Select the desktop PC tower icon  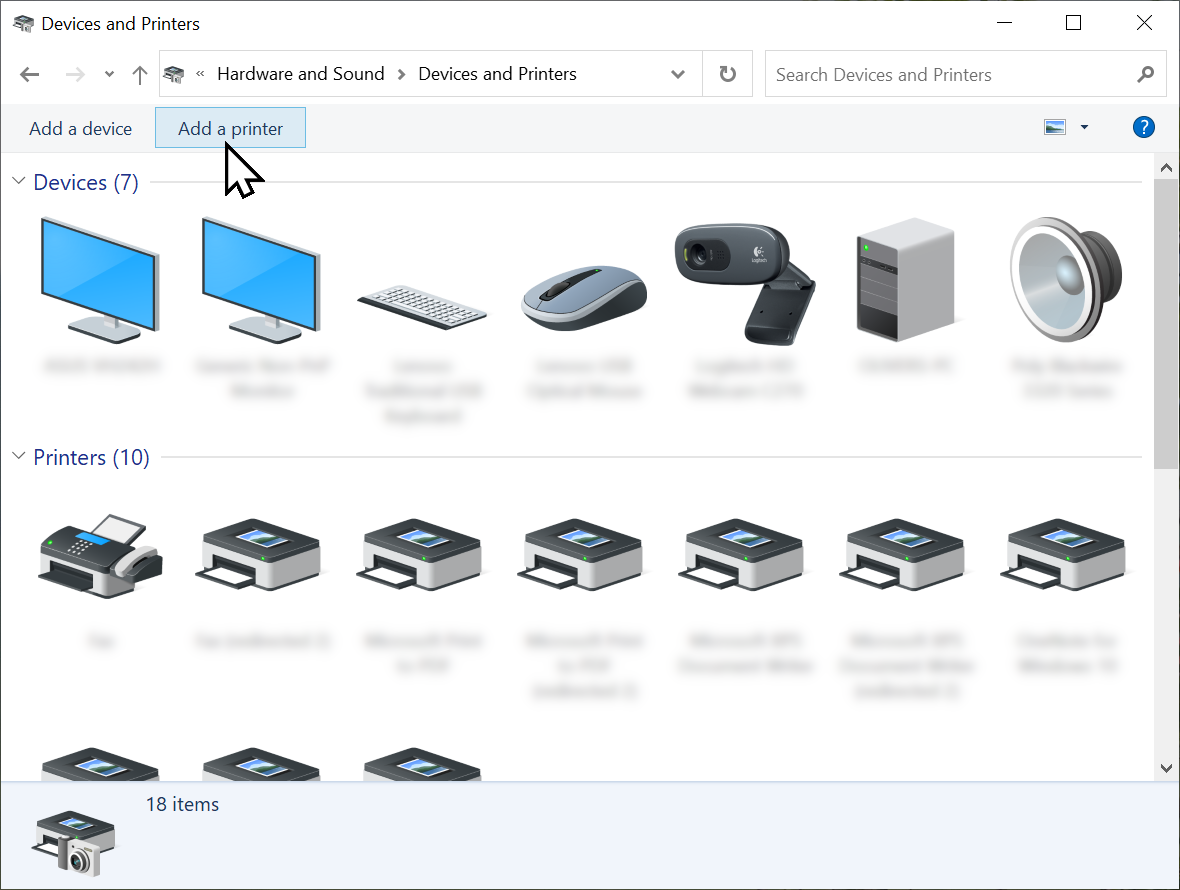pyautogui.click(x=905, y=280)
